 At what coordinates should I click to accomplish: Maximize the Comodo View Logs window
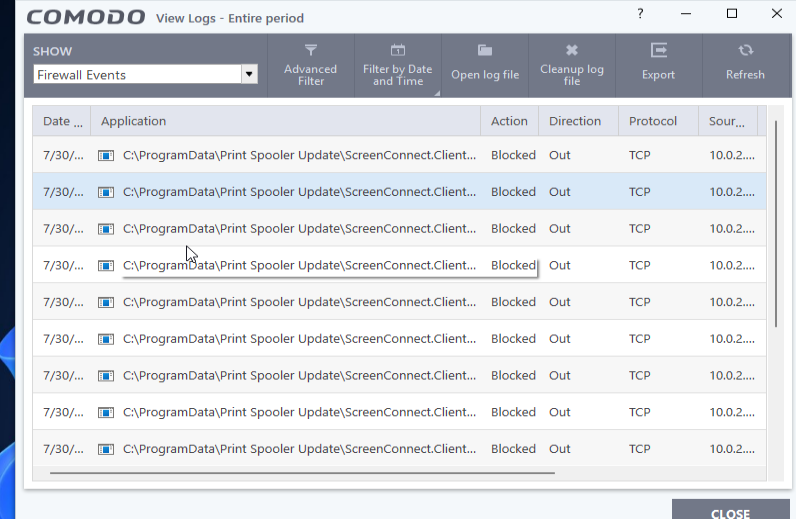pos(732,13)
